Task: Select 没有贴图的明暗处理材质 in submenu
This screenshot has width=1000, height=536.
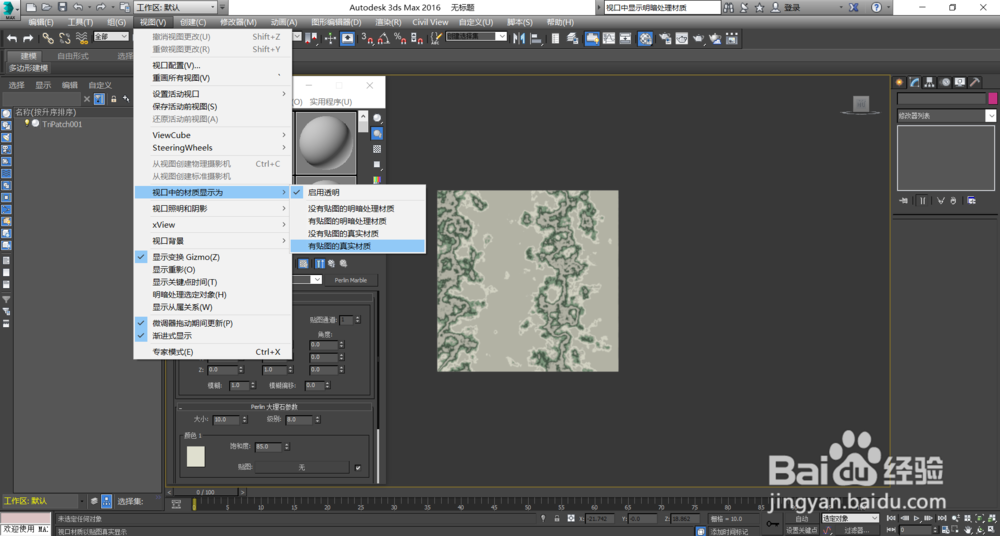Action: [x=357, y=209]
